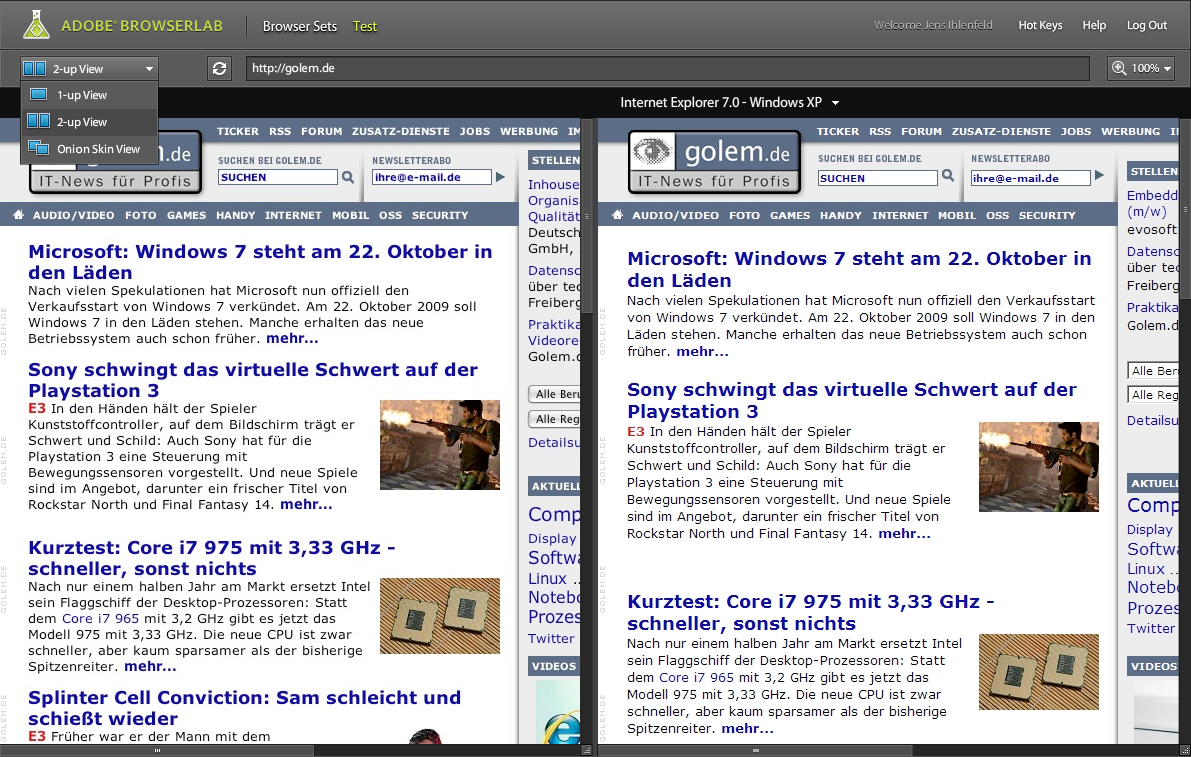Click the left pane horizontal scrollbar

(157, 750)
